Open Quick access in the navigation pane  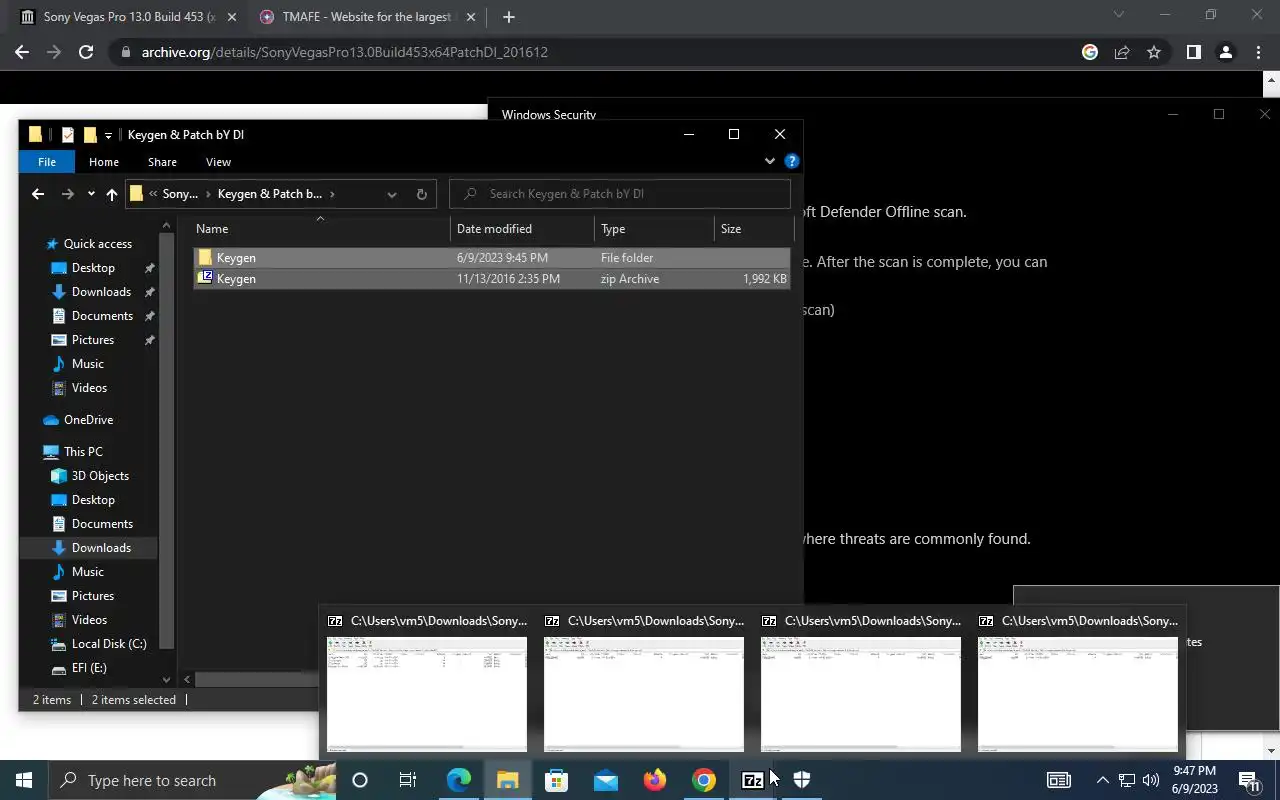pos(97,244)
